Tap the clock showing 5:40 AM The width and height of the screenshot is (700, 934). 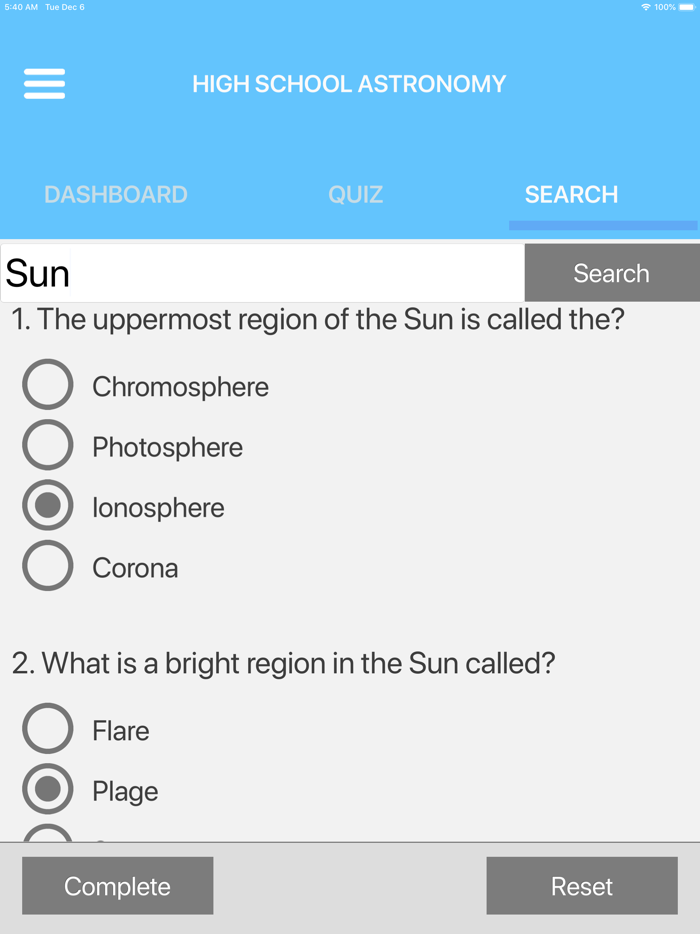(x=21, y=6)
